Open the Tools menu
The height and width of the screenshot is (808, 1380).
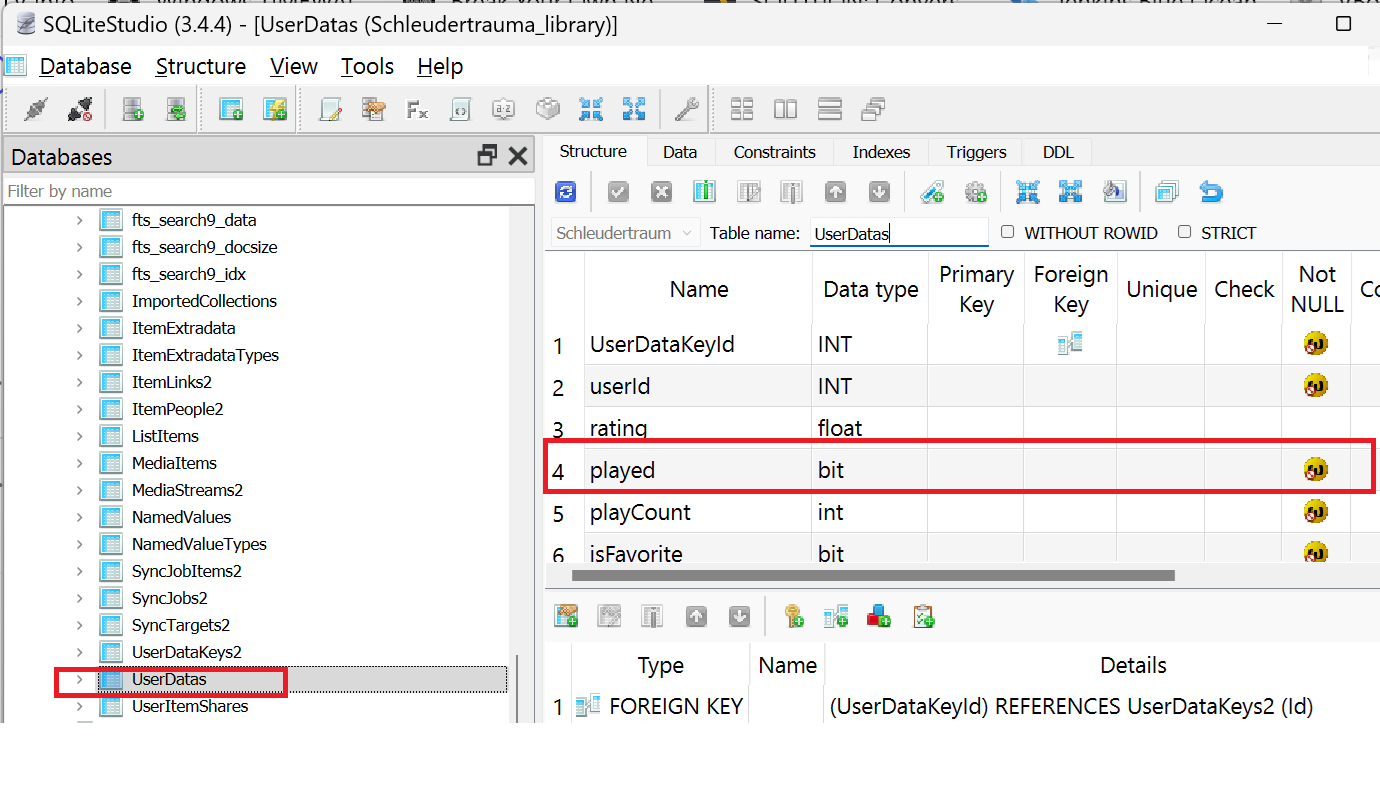367,66
